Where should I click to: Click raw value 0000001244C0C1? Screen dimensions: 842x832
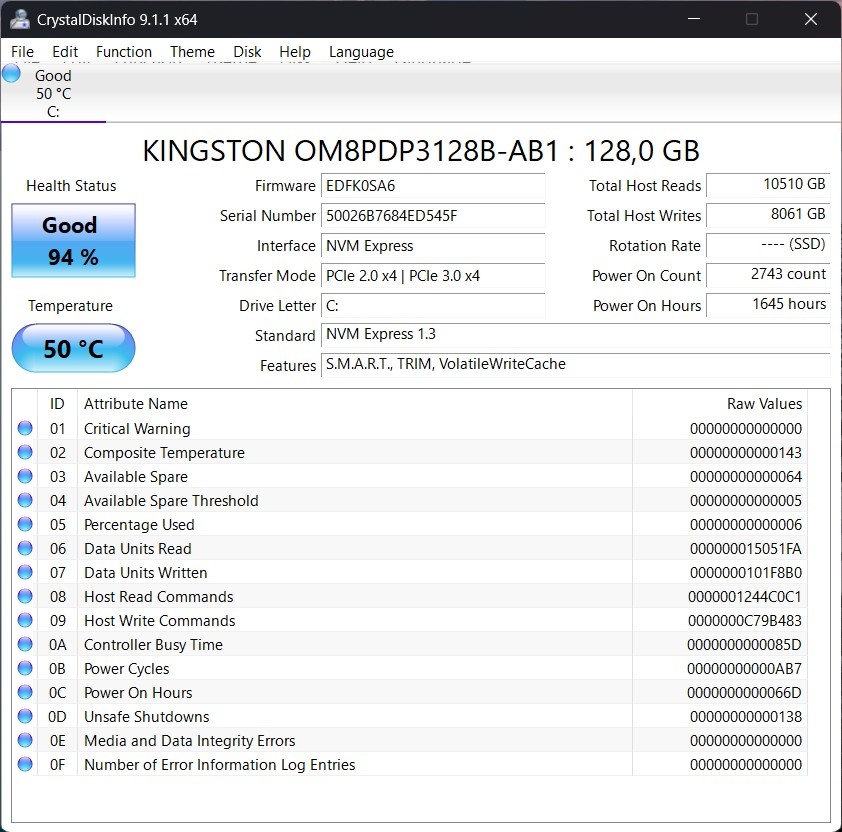point(745,597)
